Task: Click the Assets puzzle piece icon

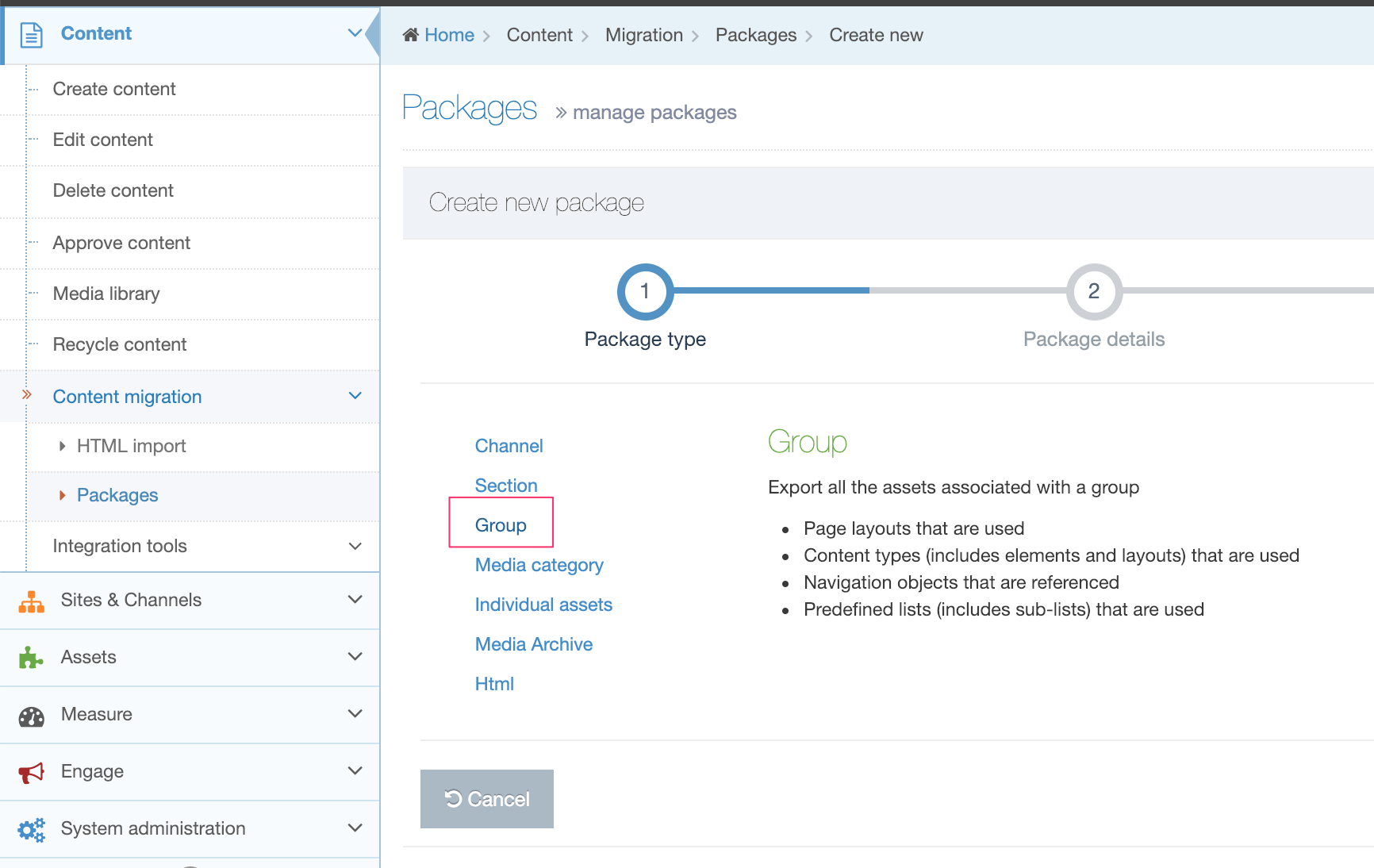Action: tap(31, 658)
